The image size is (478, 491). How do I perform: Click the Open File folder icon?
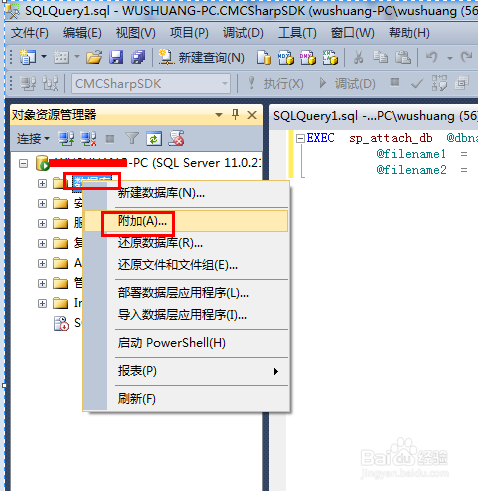click(94, 57)
